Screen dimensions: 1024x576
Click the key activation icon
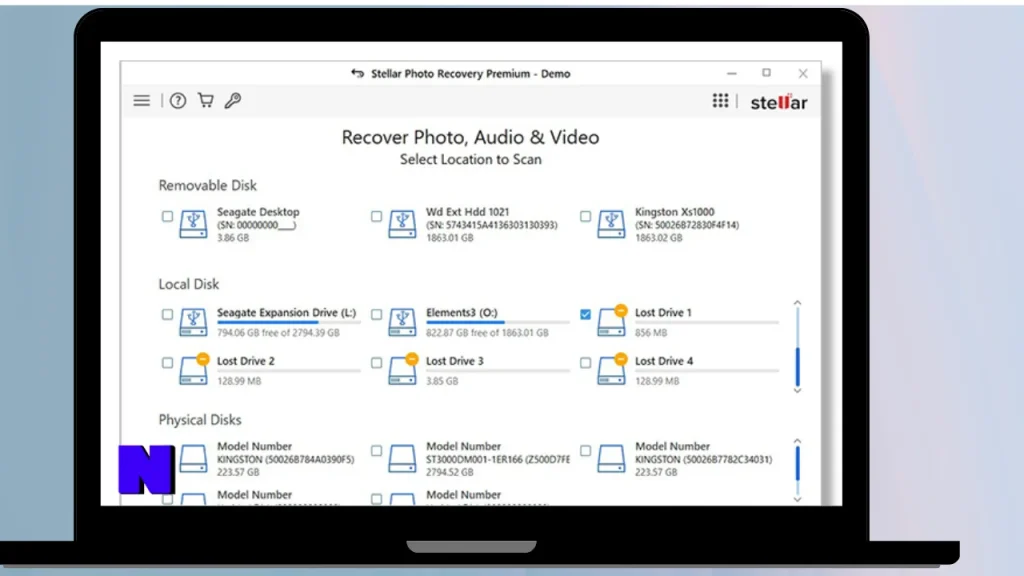(x=233, y=100)
